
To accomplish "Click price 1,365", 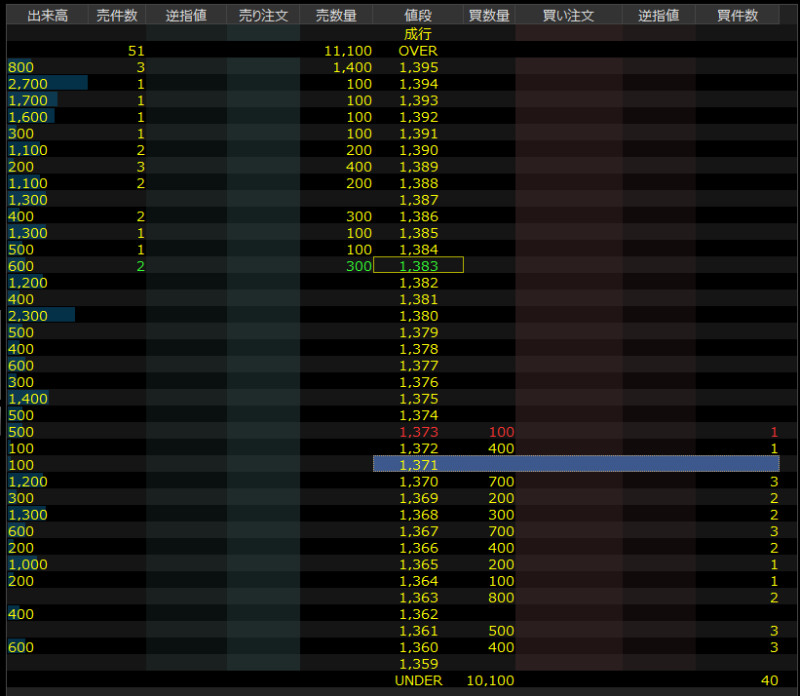I will pyautogui.click(x=418, y=564).
